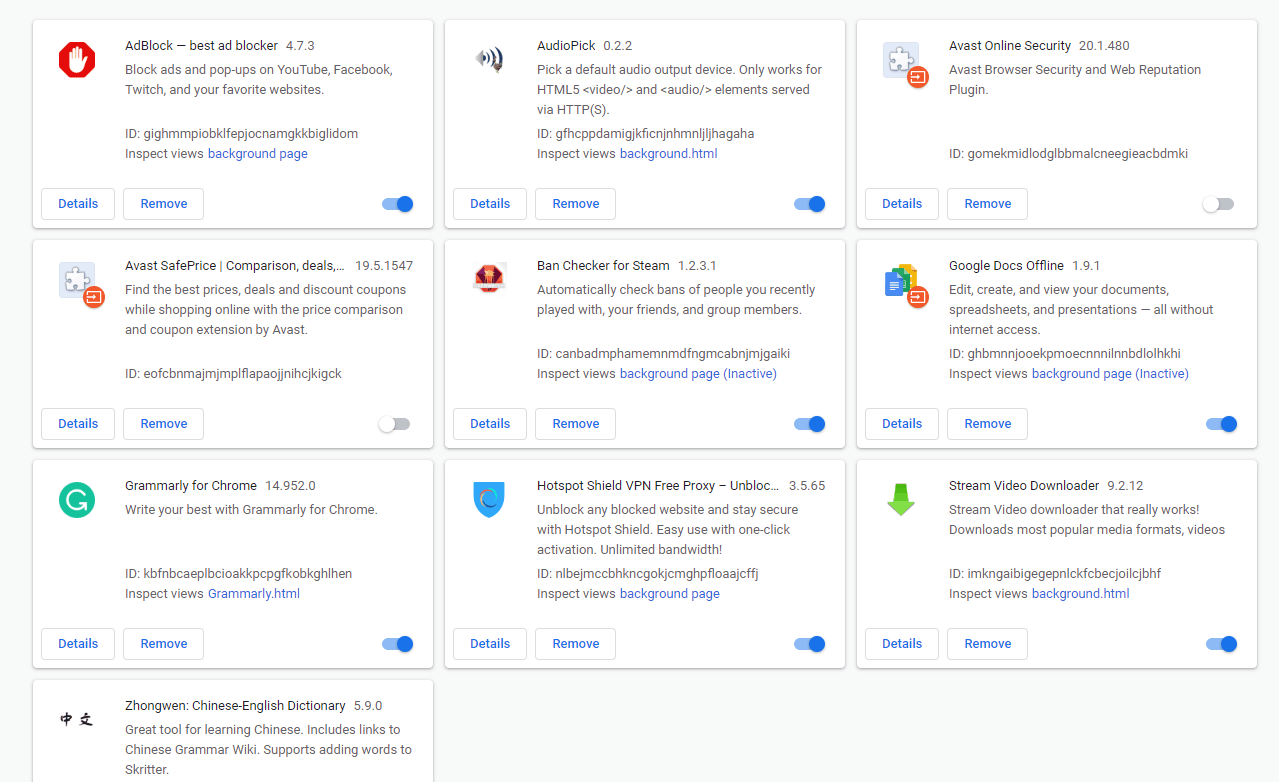Click the Hotspot Shield blue shield icon
Viewport: 1279px width, 782px height.
click(488, 499)
